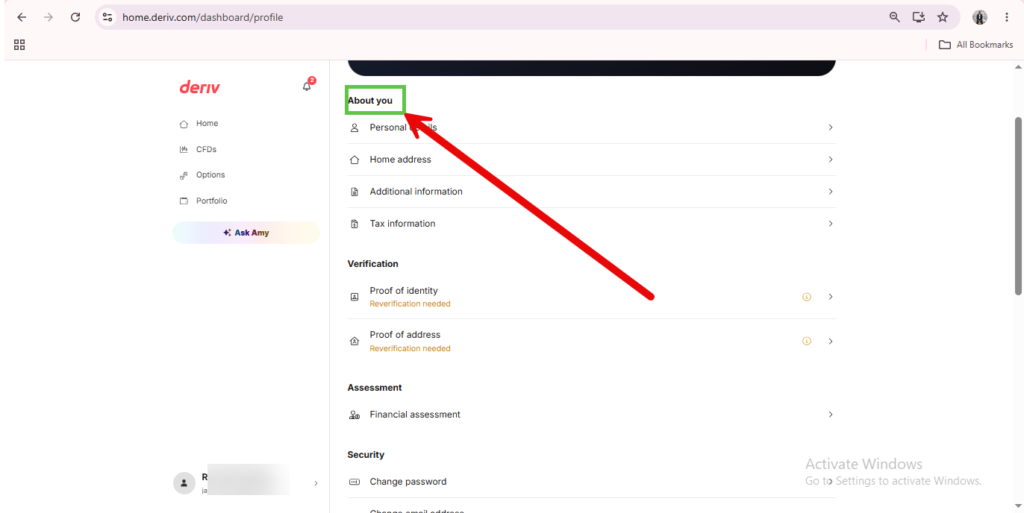This screenshot has height=513, width=1024.
Task: Expand Personal details chevron
Action: point(831,127)
